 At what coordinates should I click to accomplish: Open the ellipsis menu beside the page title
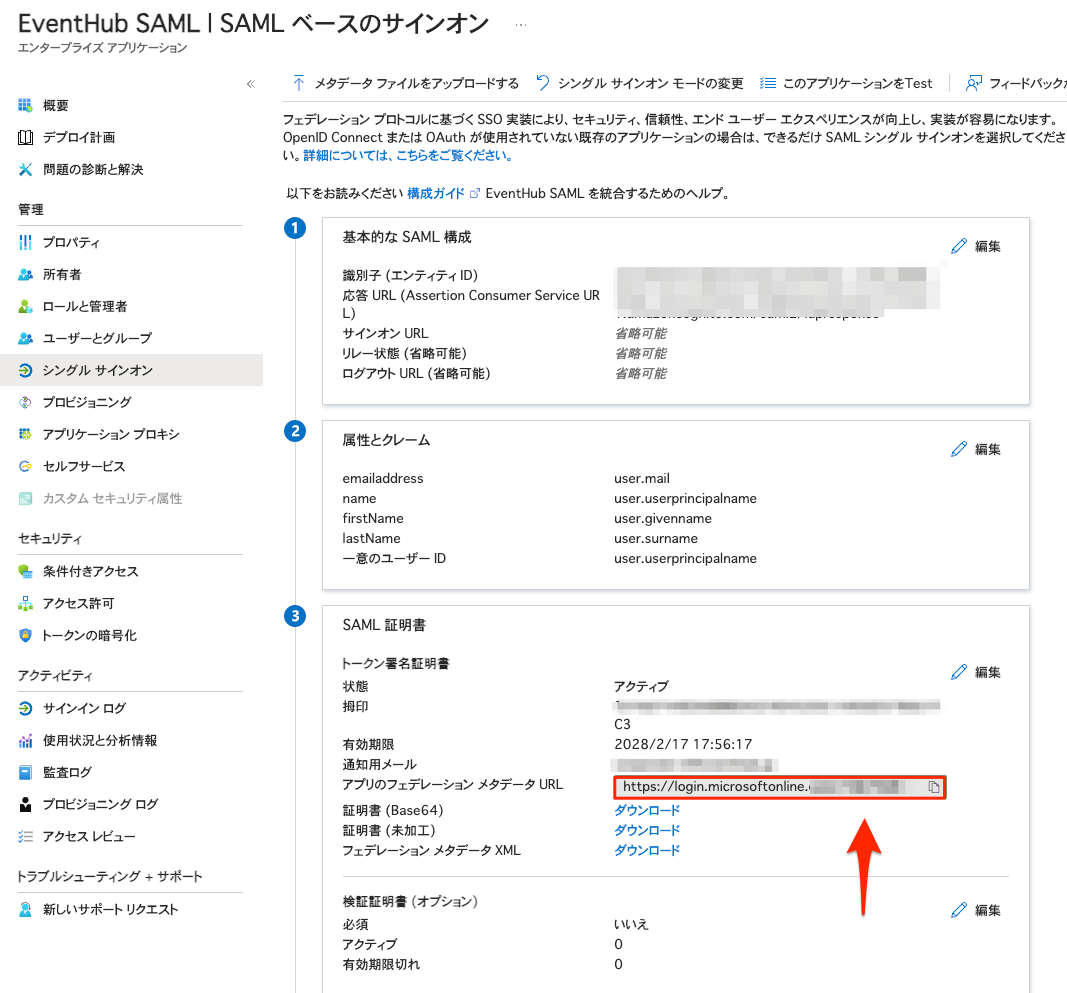tap(521, 25)
